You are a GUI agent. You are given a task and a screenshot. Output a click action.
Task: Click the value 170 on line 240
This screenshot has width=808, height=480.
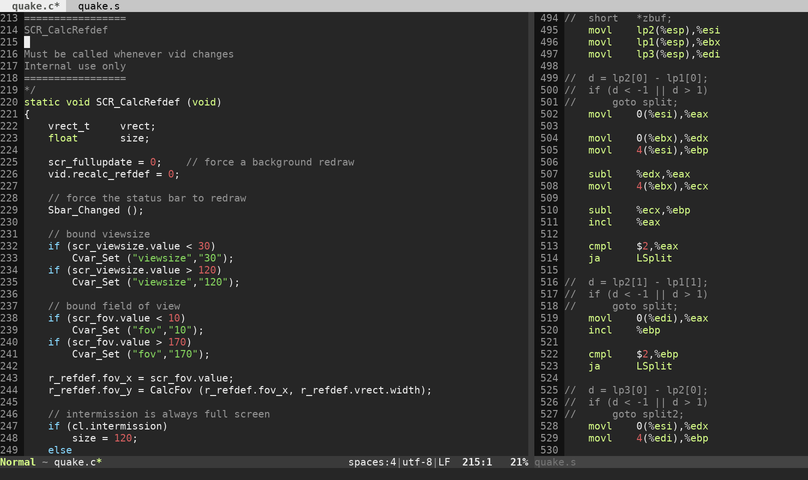click(x=177, y=342)
